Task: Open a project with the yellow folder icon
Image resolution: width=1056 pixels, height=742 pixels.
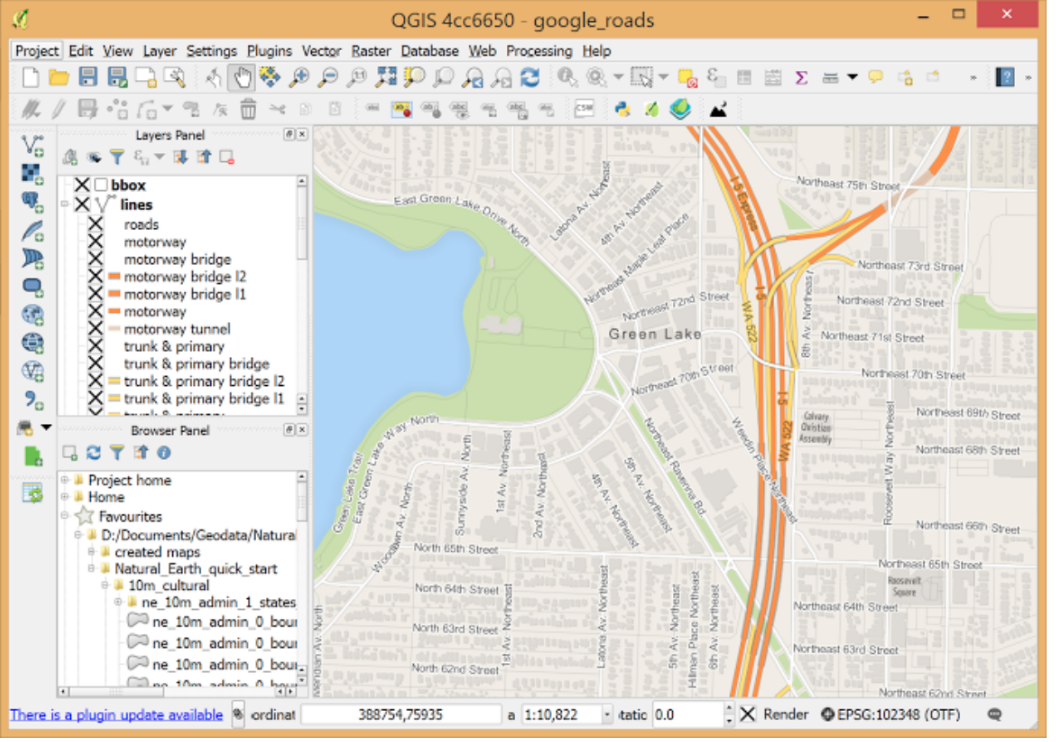Action: click(x=59, y=77)
